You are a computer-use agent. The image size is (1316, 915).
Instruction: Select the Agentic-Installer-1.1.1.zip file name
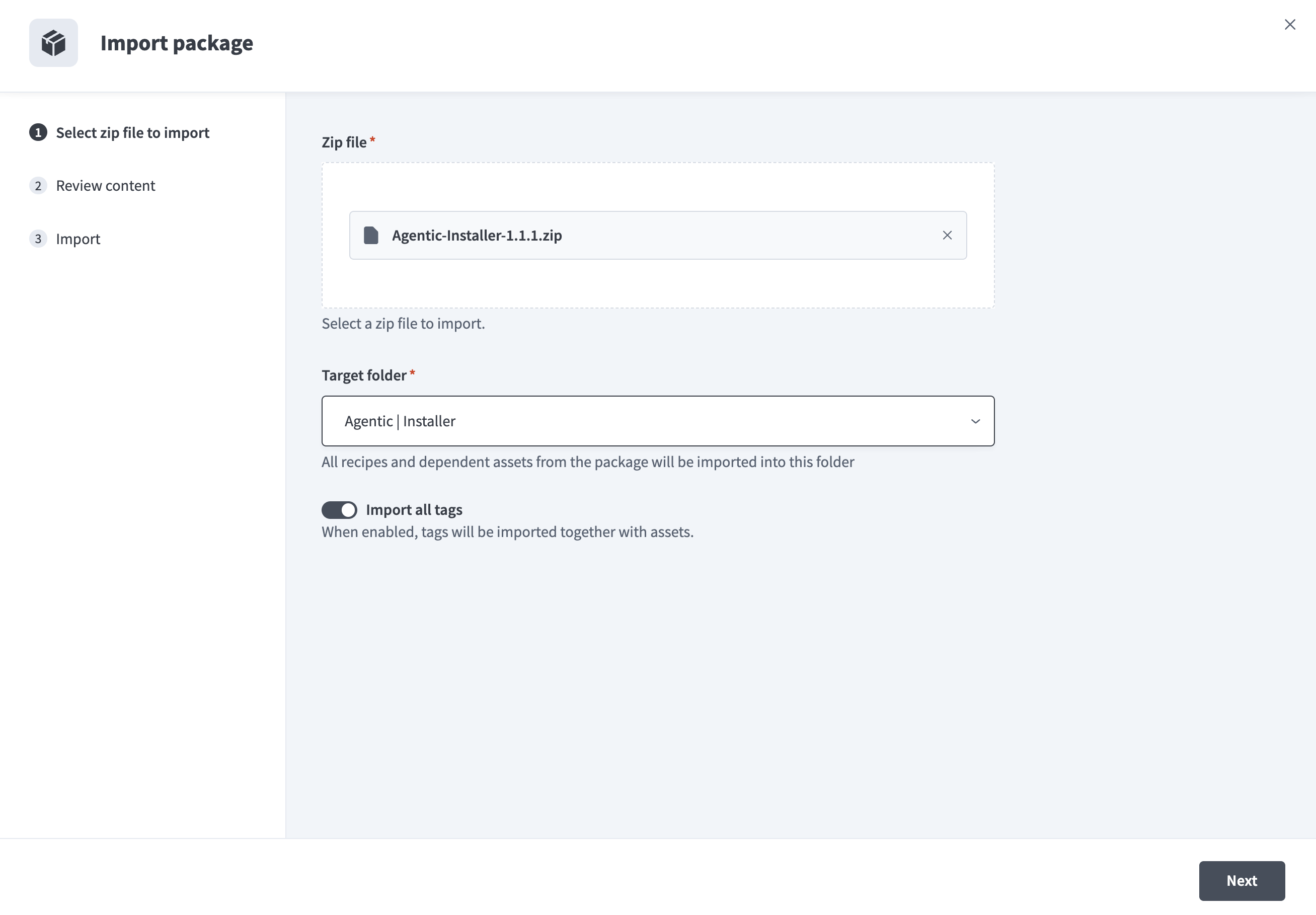(477, 236)
